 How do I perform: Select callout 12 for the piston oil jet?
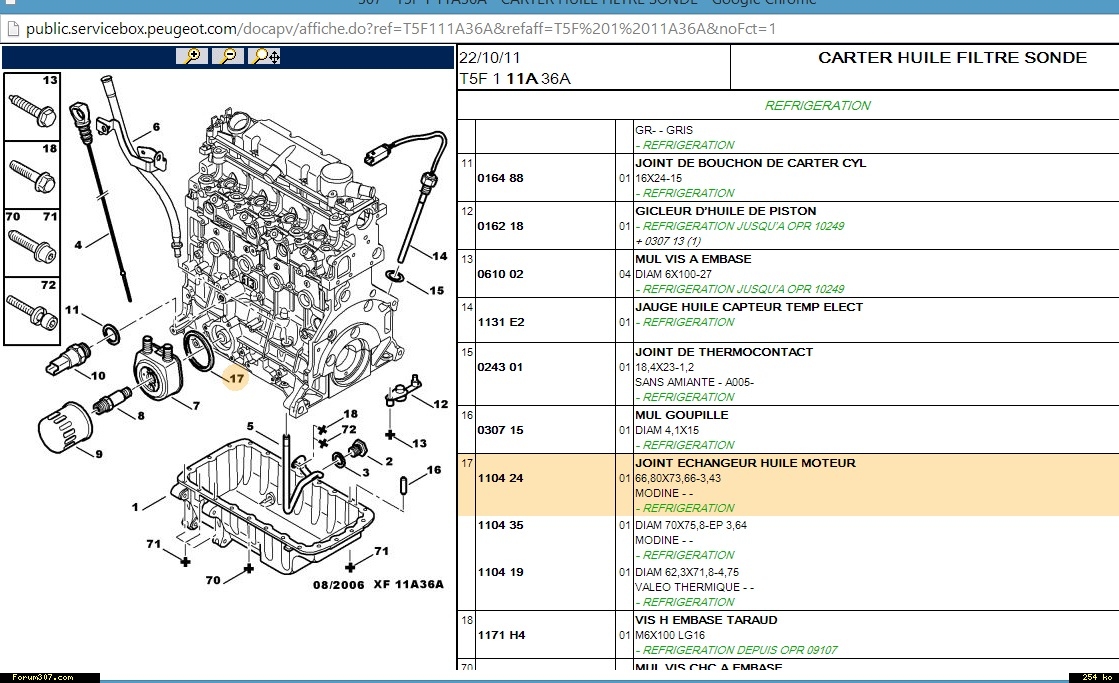(441, 404)
